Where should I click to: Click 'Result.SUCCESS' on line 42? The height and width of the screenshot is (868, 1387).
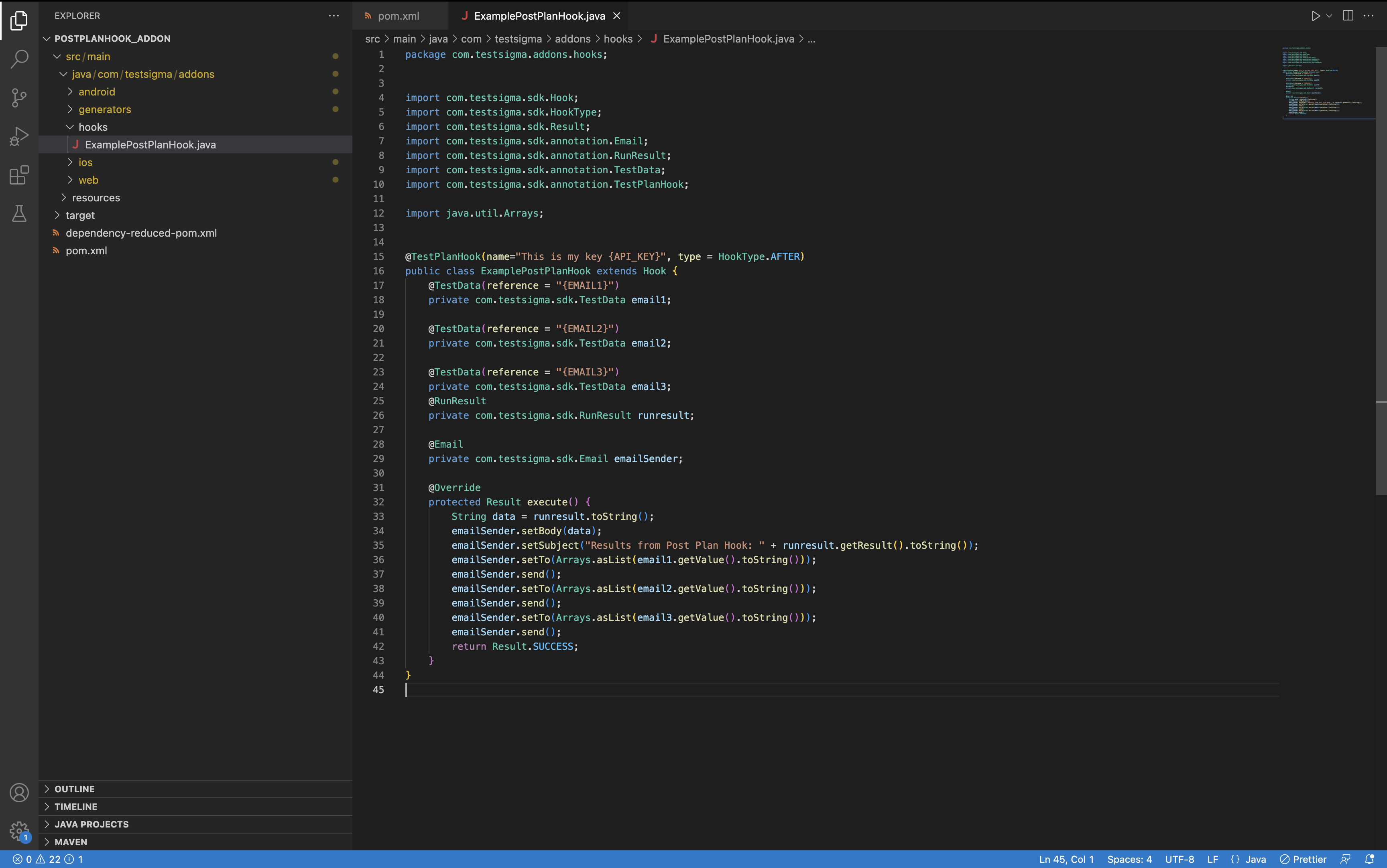coord(533,647)
